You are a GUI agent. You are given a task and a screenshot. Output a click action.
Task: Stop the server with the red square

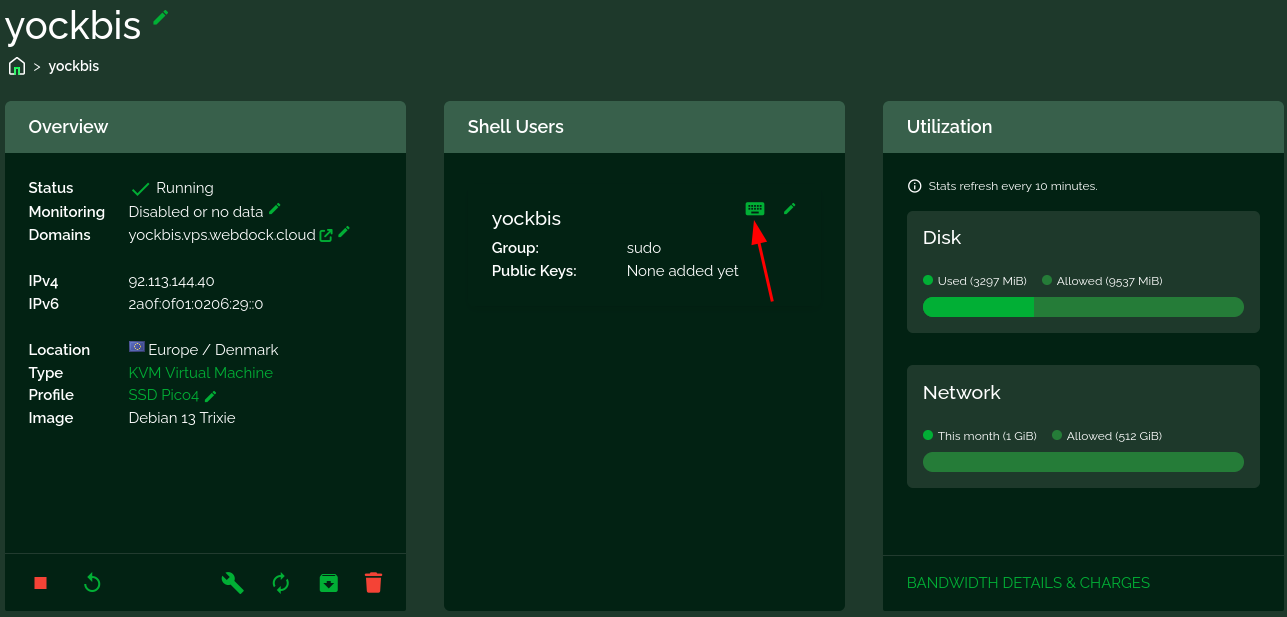pyautogui.click(x=41, y=583)
